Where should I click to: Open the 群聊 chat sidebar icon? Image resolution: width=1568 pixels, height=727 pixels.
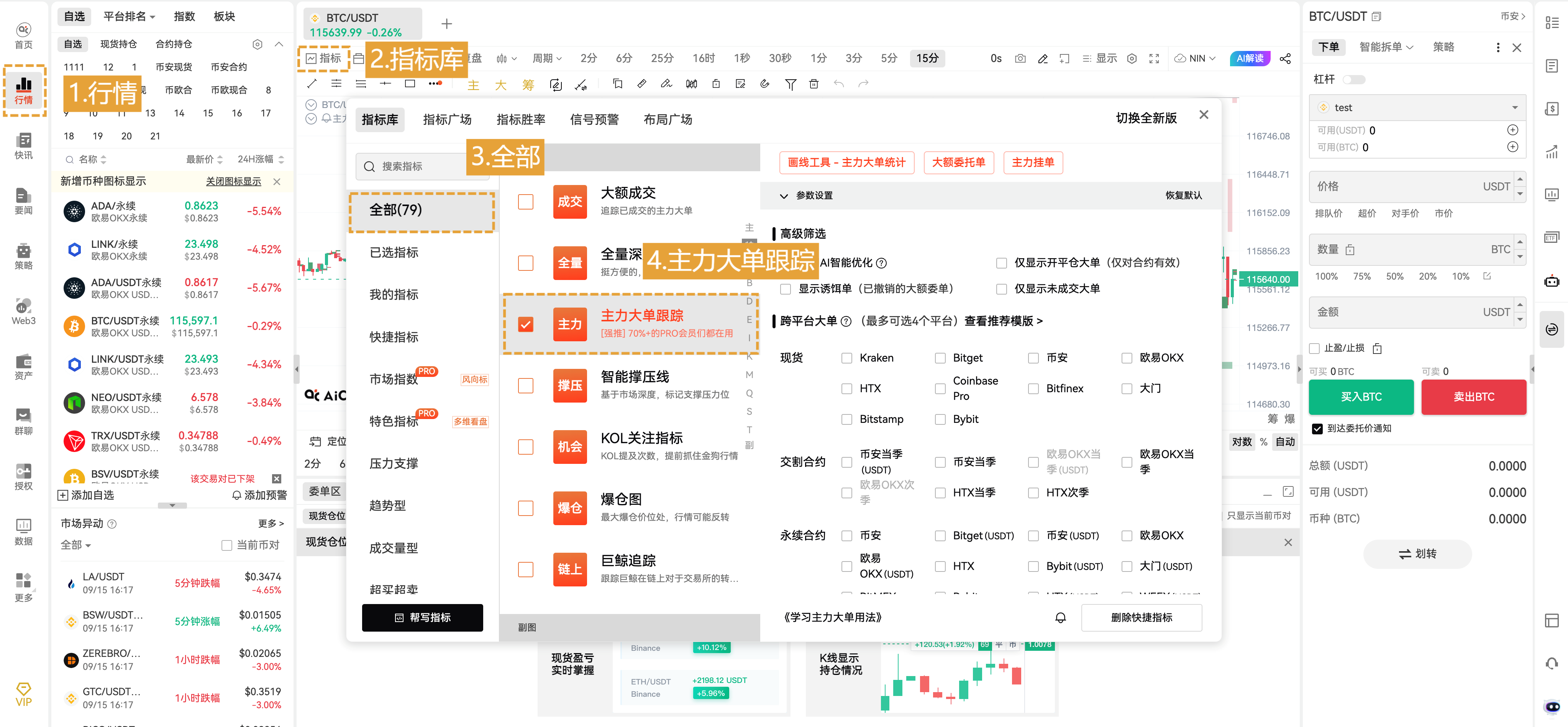(23, 422)
